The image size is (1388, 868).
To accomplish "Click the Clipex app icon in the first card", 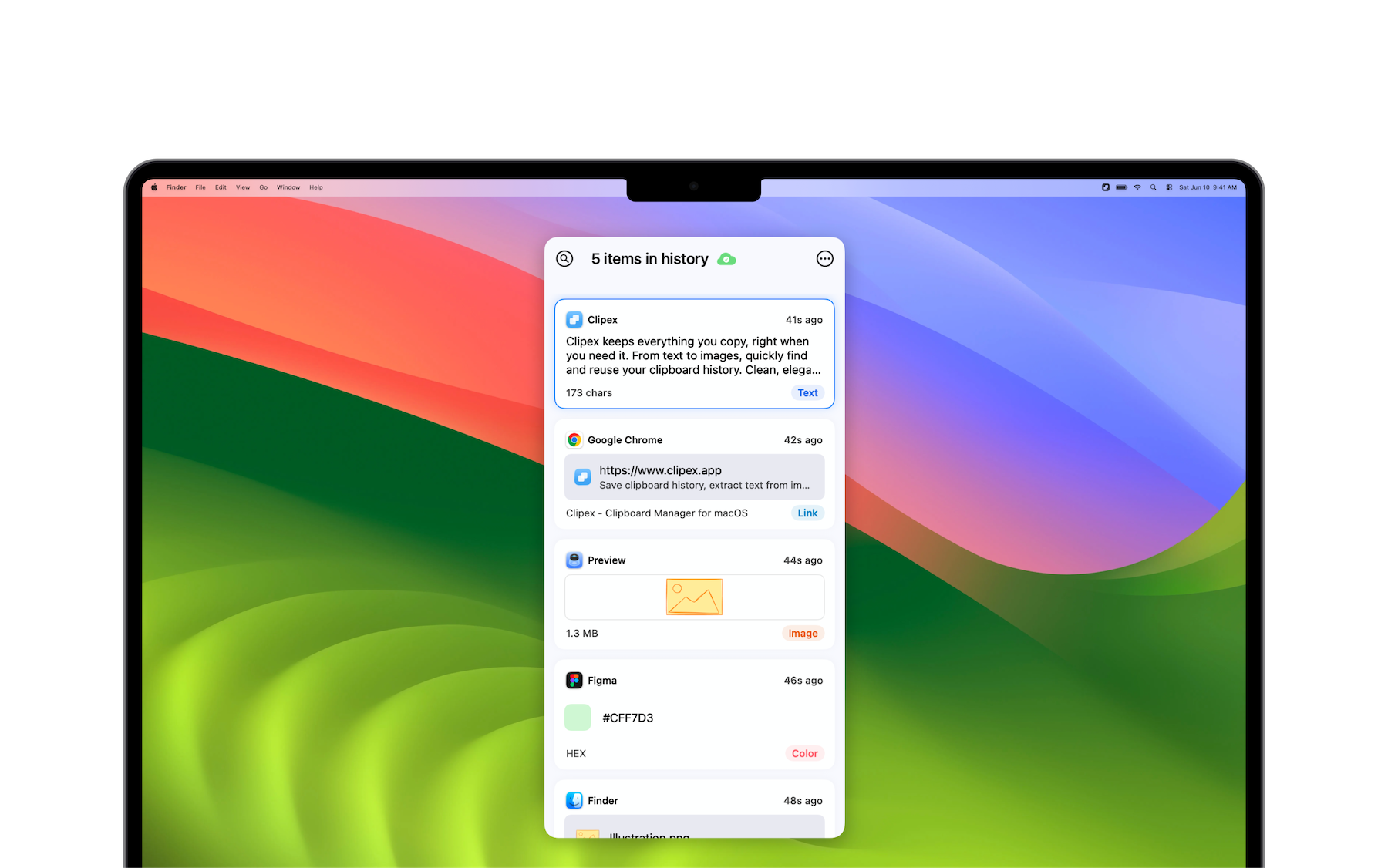I will [x=574, y=320].
